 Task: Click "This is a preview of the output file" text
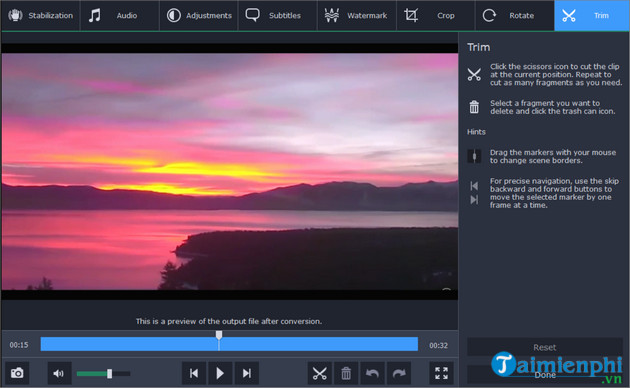point(229,321)
